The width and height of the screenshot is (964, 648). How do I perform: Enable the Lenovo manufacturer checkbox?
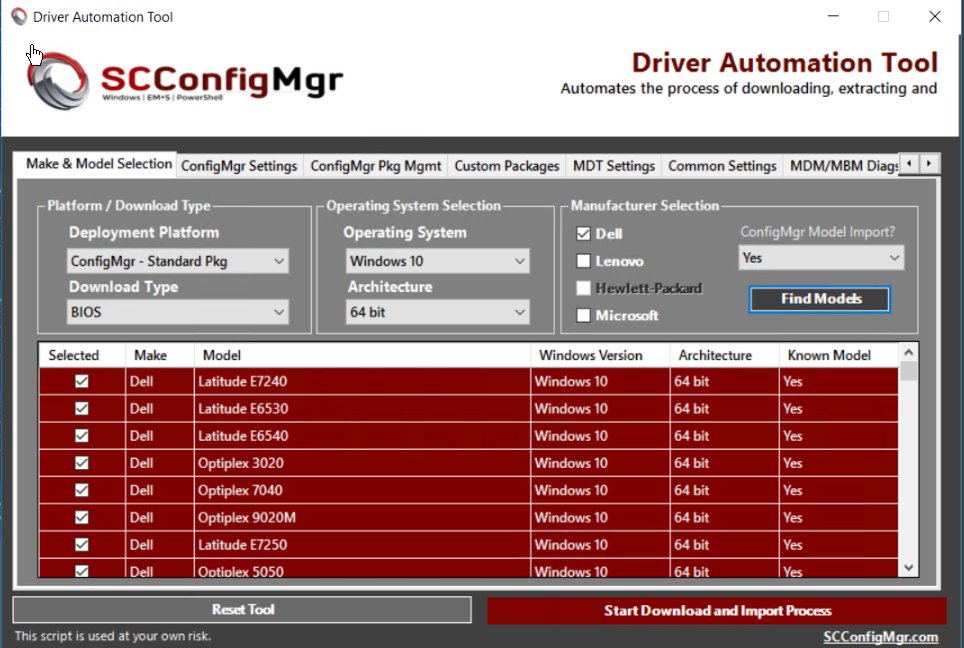click(x=583, y=261)
